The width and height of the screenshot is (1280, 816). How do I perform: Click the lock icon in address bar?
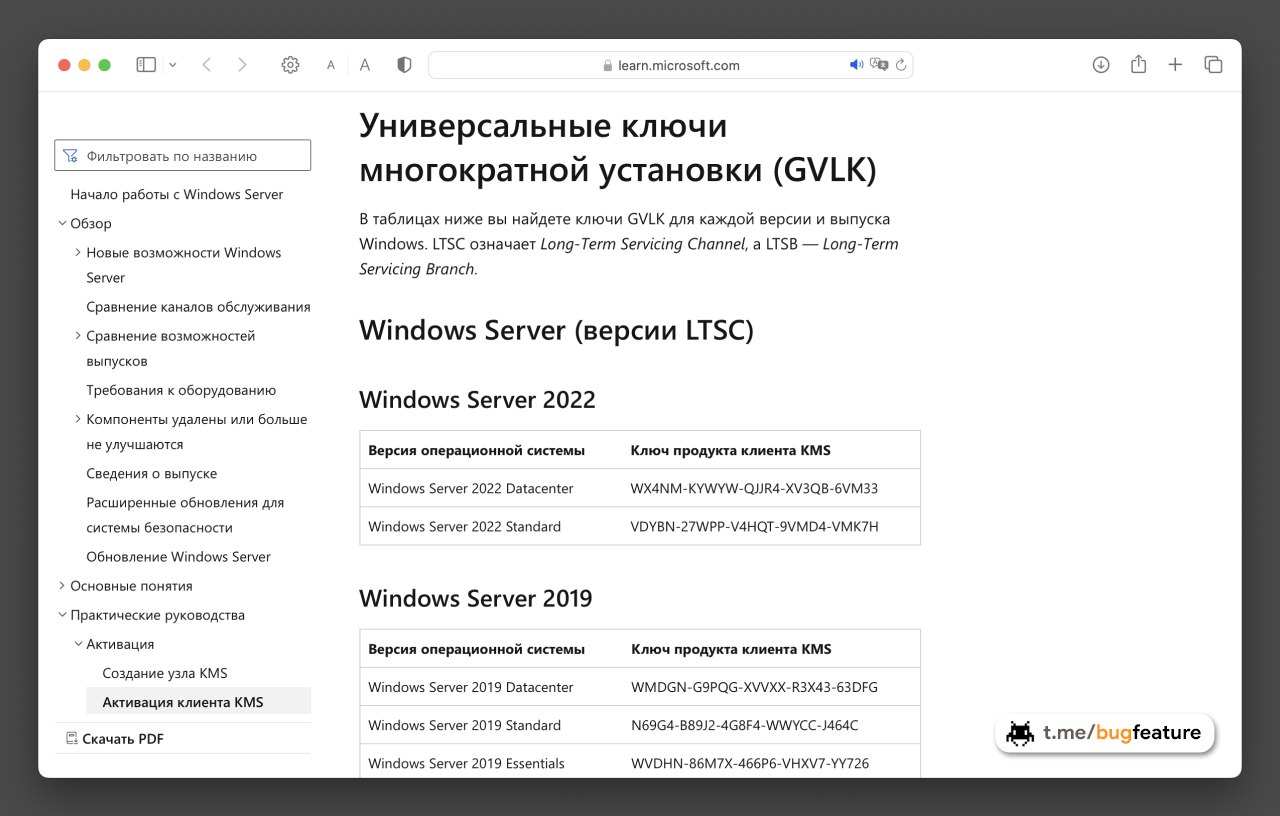pyautogui.click(x=607, y=65)
